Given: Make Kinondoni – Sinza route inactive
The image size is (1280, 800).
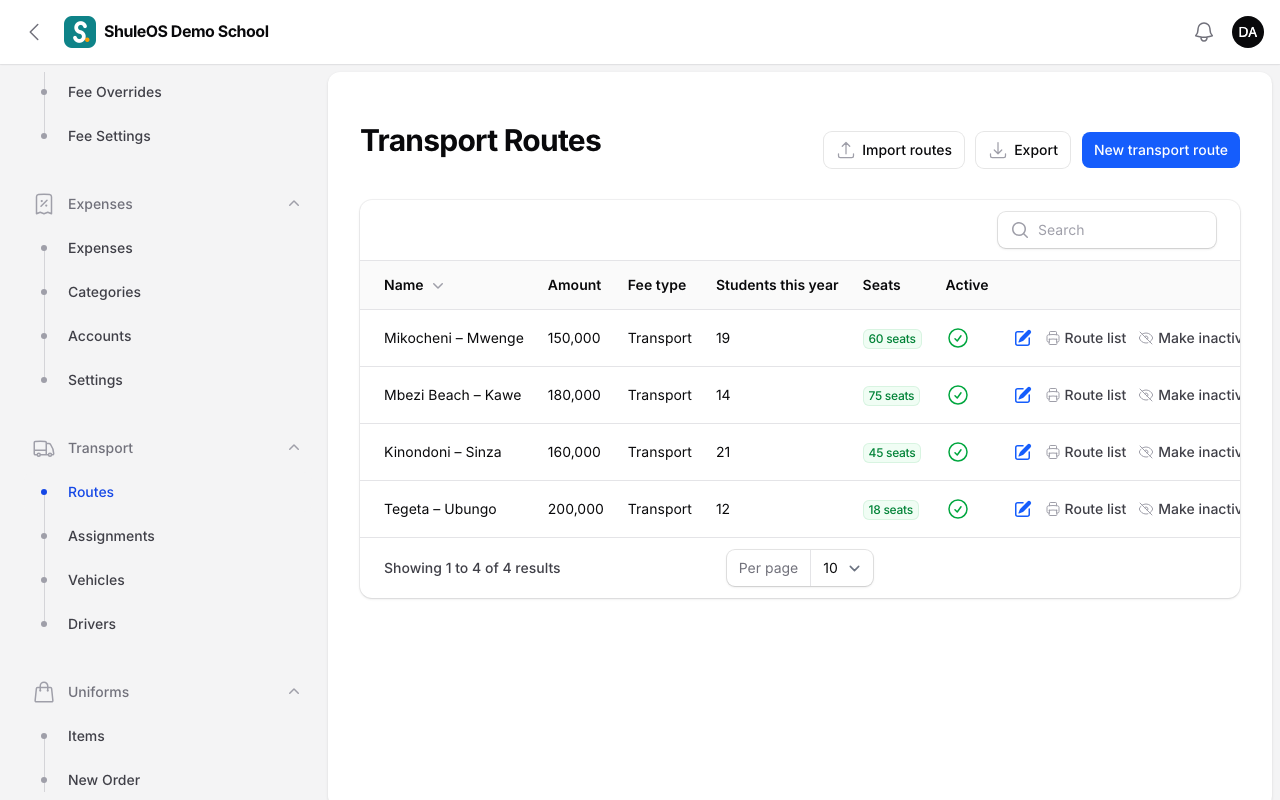Looking at the screenshot, I should pyautogui.click(x=1189, y=452).
